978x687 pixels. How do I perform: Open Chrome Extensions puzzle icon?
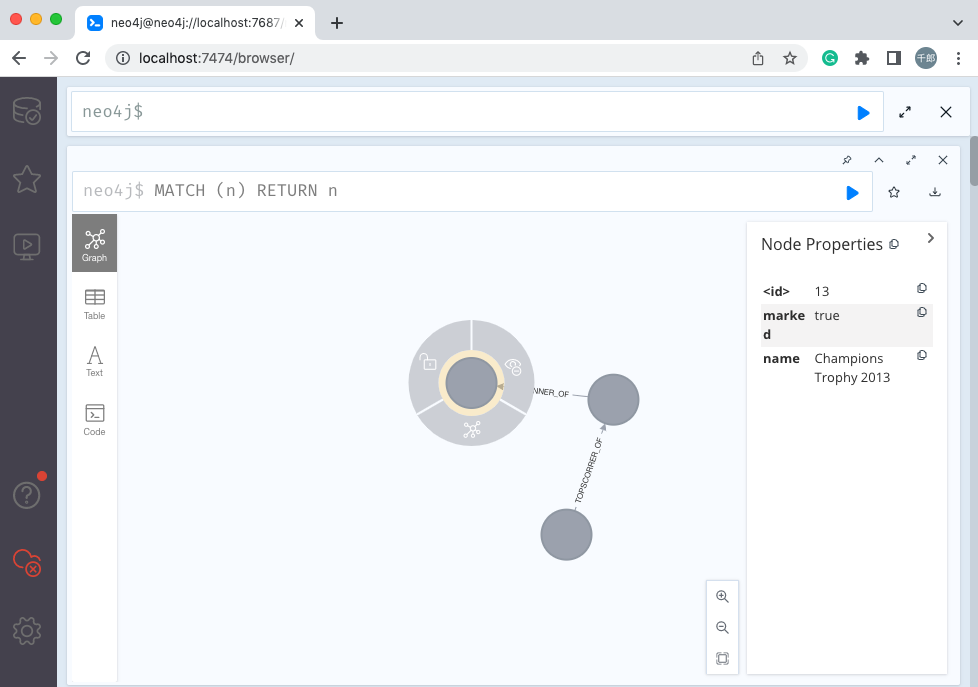(x=861, y=58)
